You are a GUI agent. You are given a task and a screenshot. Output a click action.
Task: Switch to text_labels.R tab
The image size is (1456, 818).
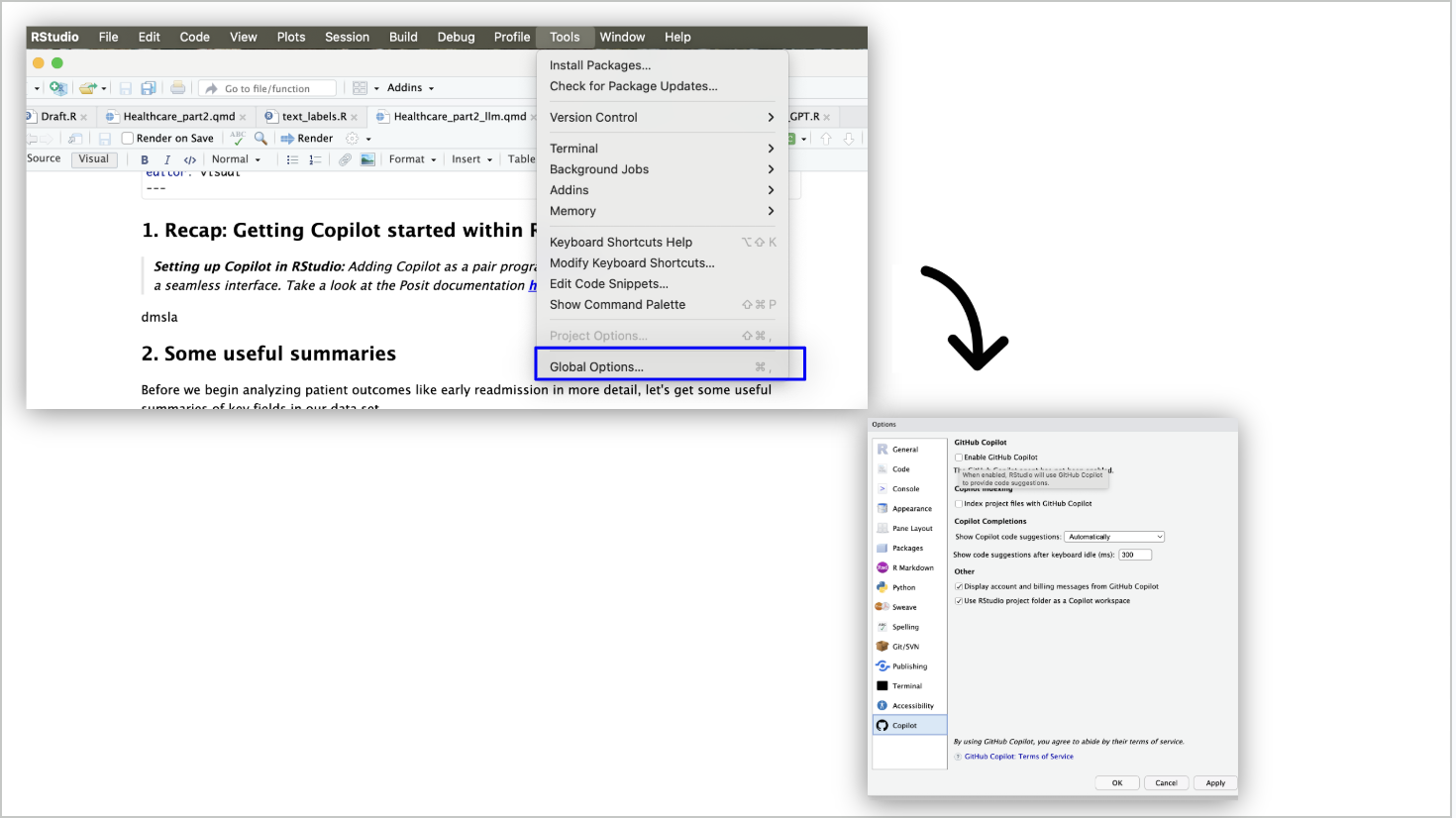tap(313, 117)
